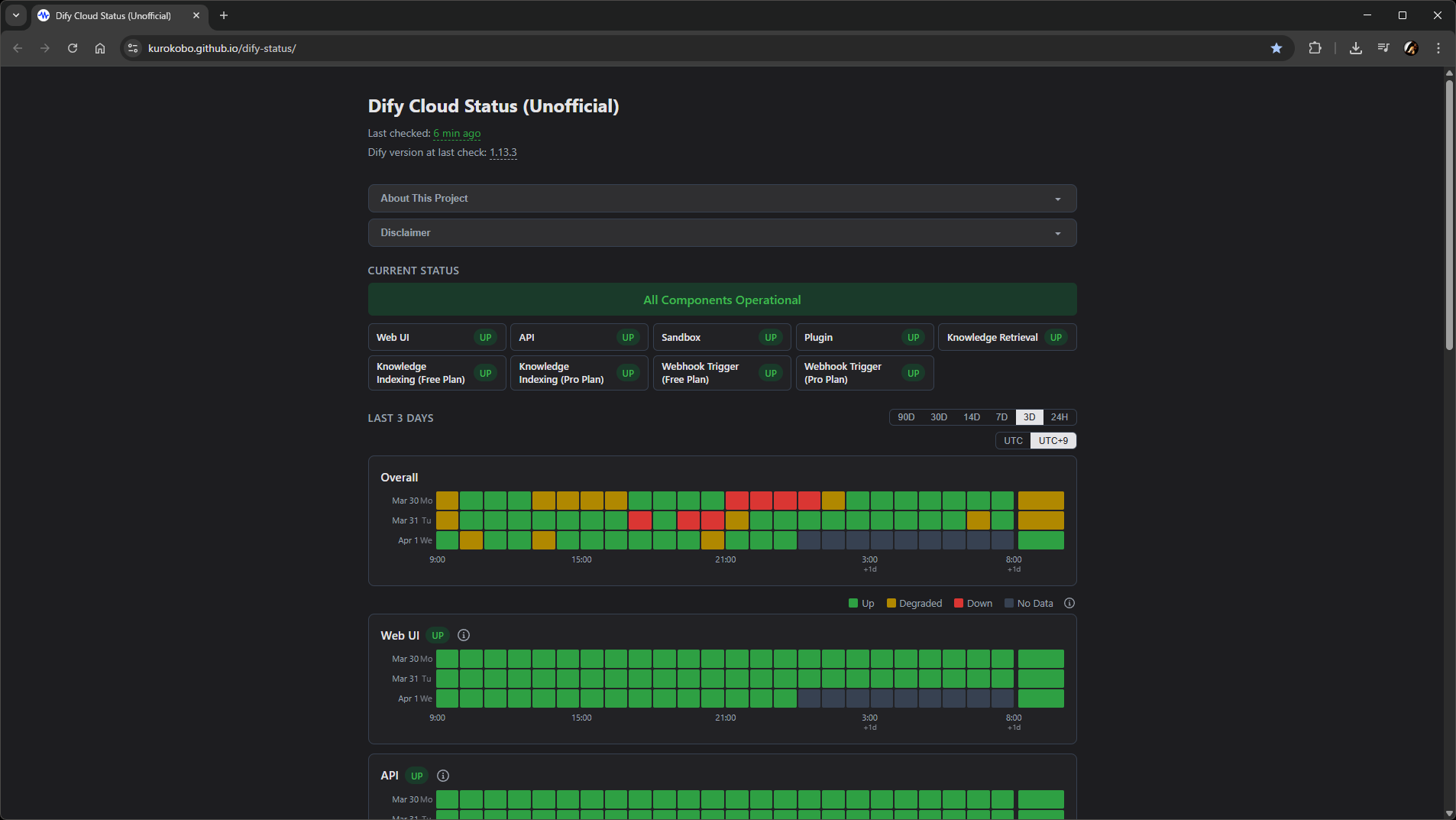Switch to the 7D range tab
This screenshot has height=820, width=1456.
[1001, 417]
